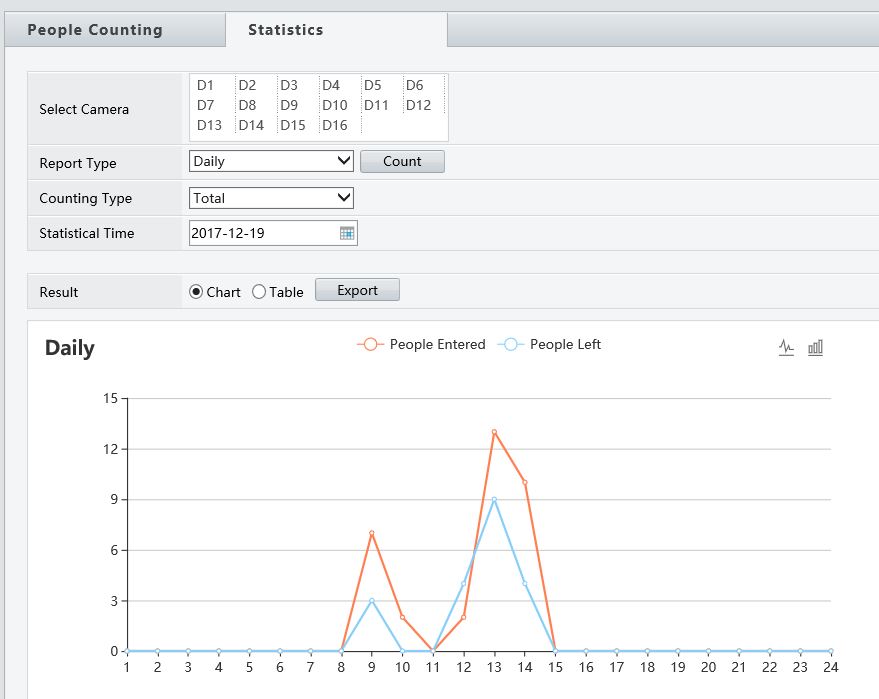Select camera D6

point(415,86)
